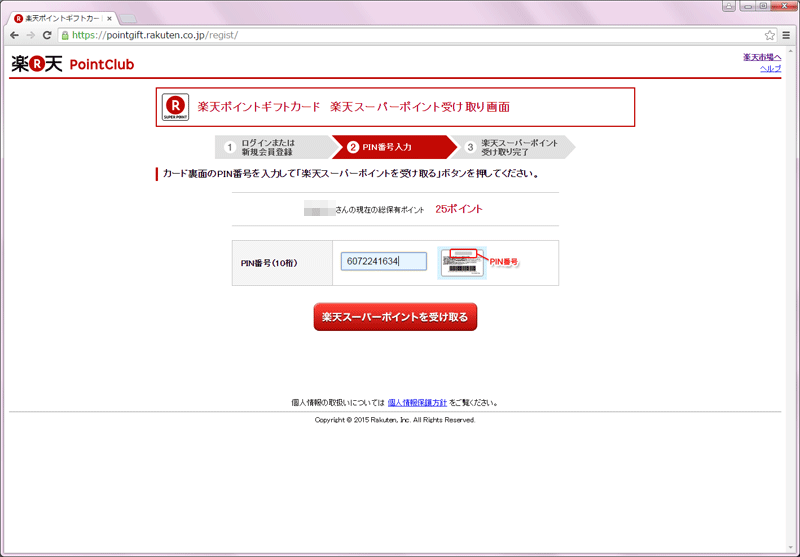
Task: Click the gift card PIN location thumbnail
Action: (462, 263)
